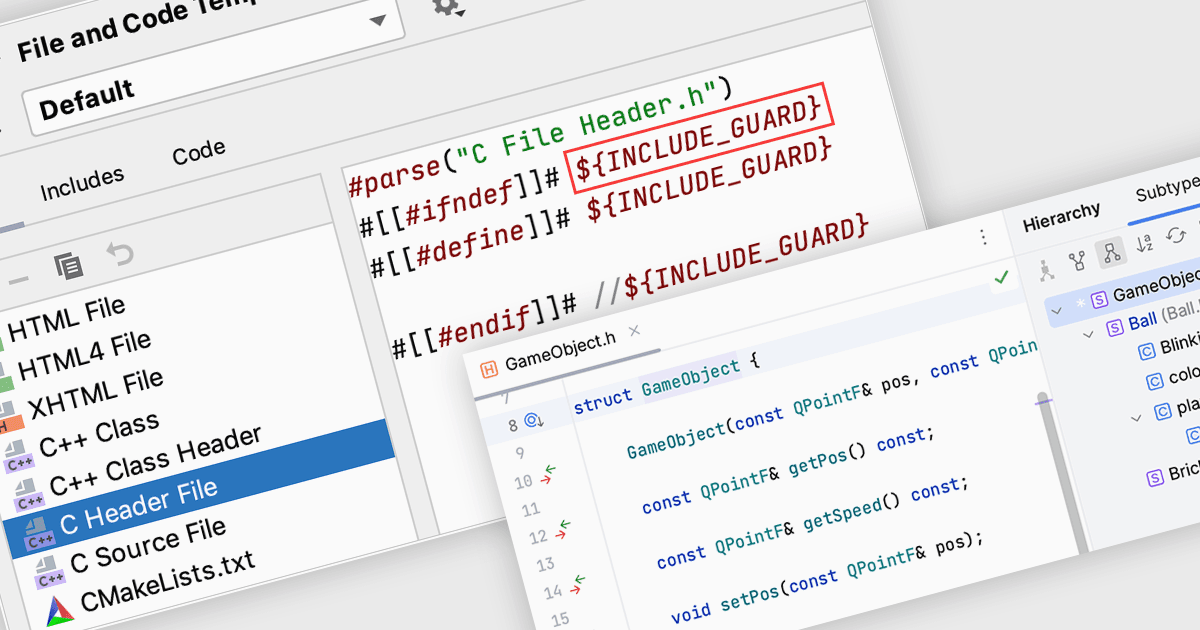Viewport: 1200px width, 630px height.
Task: Select the Hierarchy panel title
Action: (1061, 216)
